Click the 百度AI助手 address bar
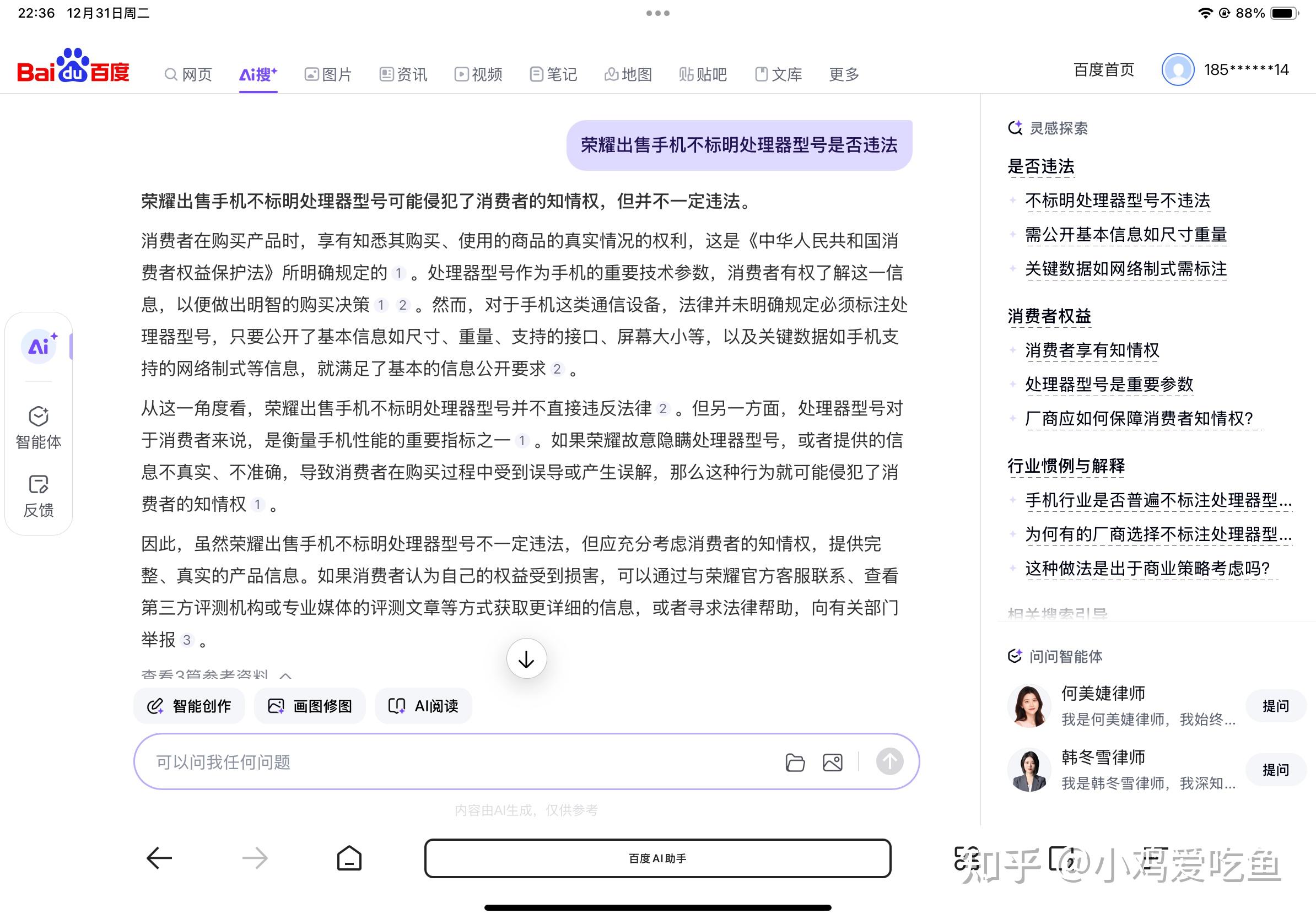Image resolution: width=1316 pixels, height=919 pixels. click(x=657, y=858)
